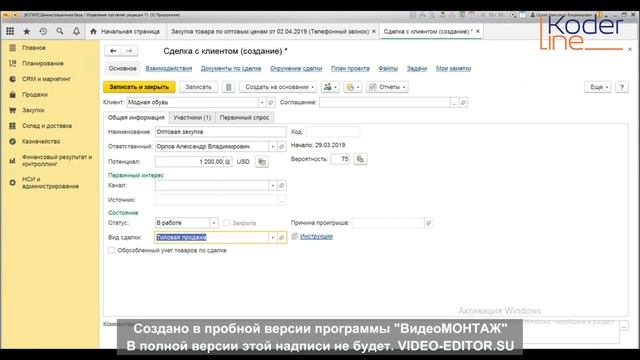Close the Сделка с клиентом tab
The height and width of the screenshot is (360, 640).
pos(478,31)
